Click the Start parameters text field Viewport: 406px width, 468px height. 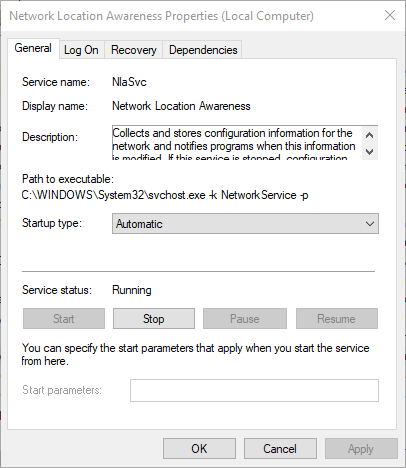point(254,390)
